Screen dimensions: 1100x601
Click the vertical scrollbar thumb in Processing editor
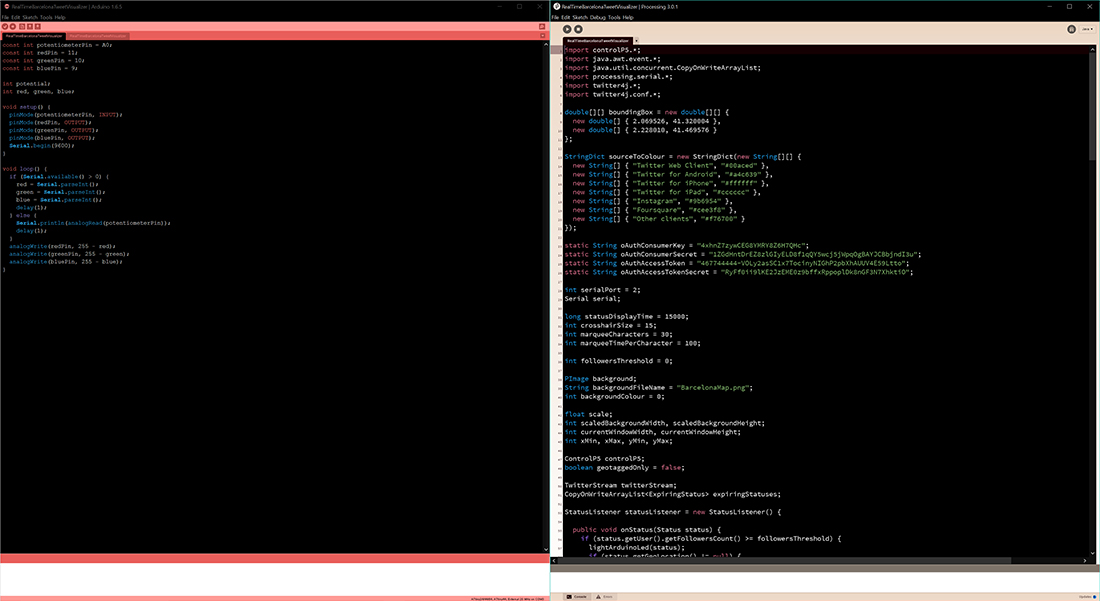pos(1092,105)
